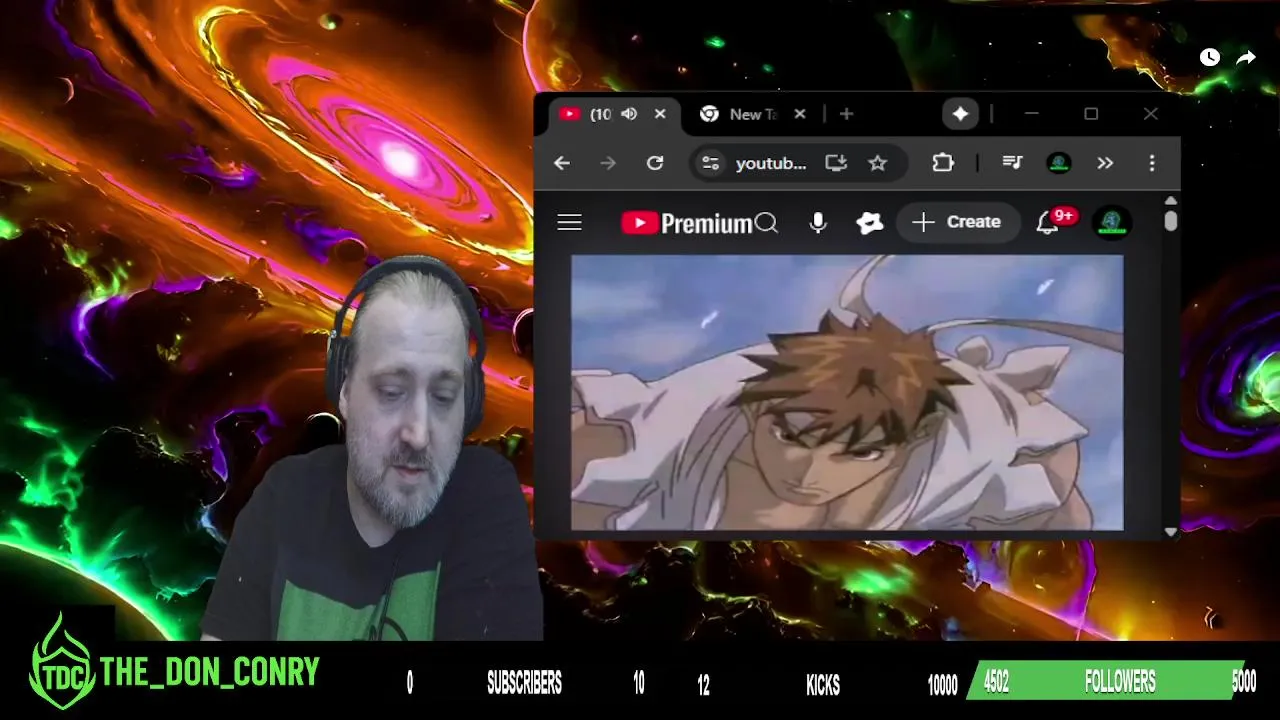Image resolution: width=1280 pixels, height=720 pixels.
Task: Open a new browser tab with plus
Action: coord(847,114)
